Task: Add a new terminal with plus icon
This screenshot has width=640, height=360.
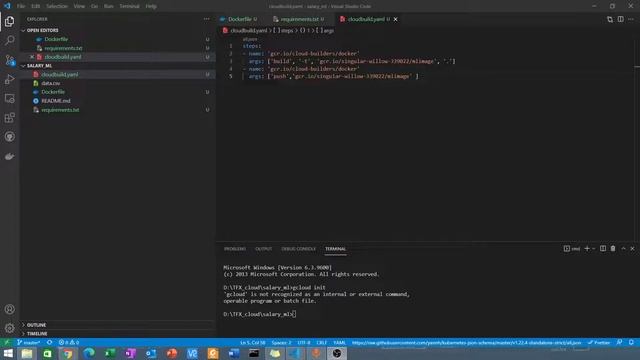Action: click(x=587, y=249)
